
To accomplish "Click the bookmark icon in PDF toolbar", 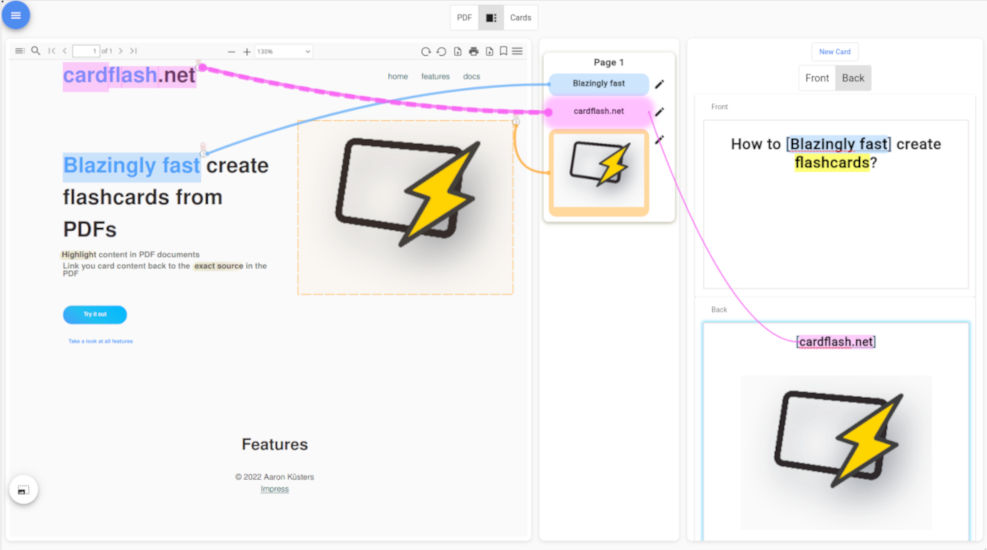I will click(504, 51).
